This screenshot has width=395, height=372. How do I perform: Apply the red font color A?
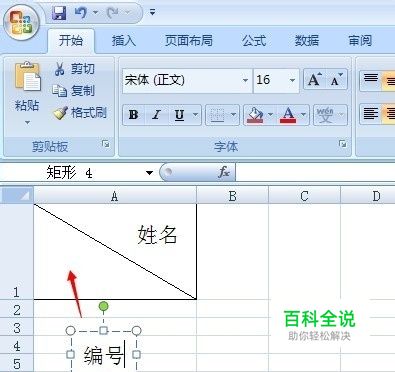tap(288, 115)
